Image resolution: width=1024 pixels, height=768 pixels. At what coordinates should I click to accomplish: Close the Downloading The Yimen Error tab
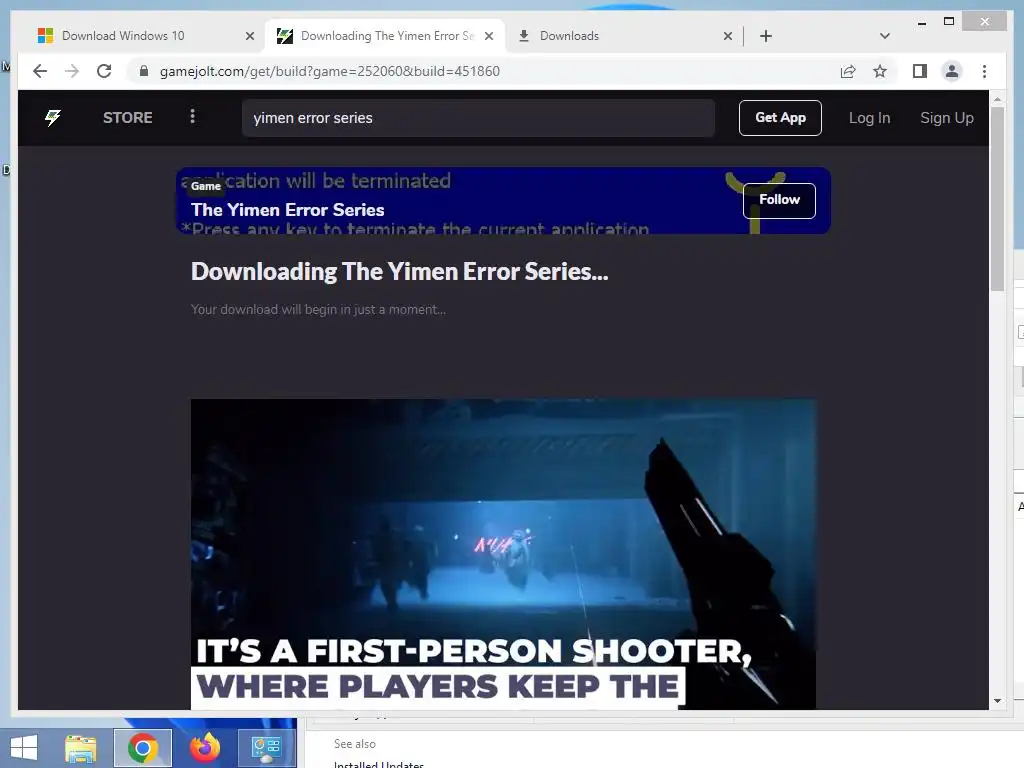coord(488,36)
